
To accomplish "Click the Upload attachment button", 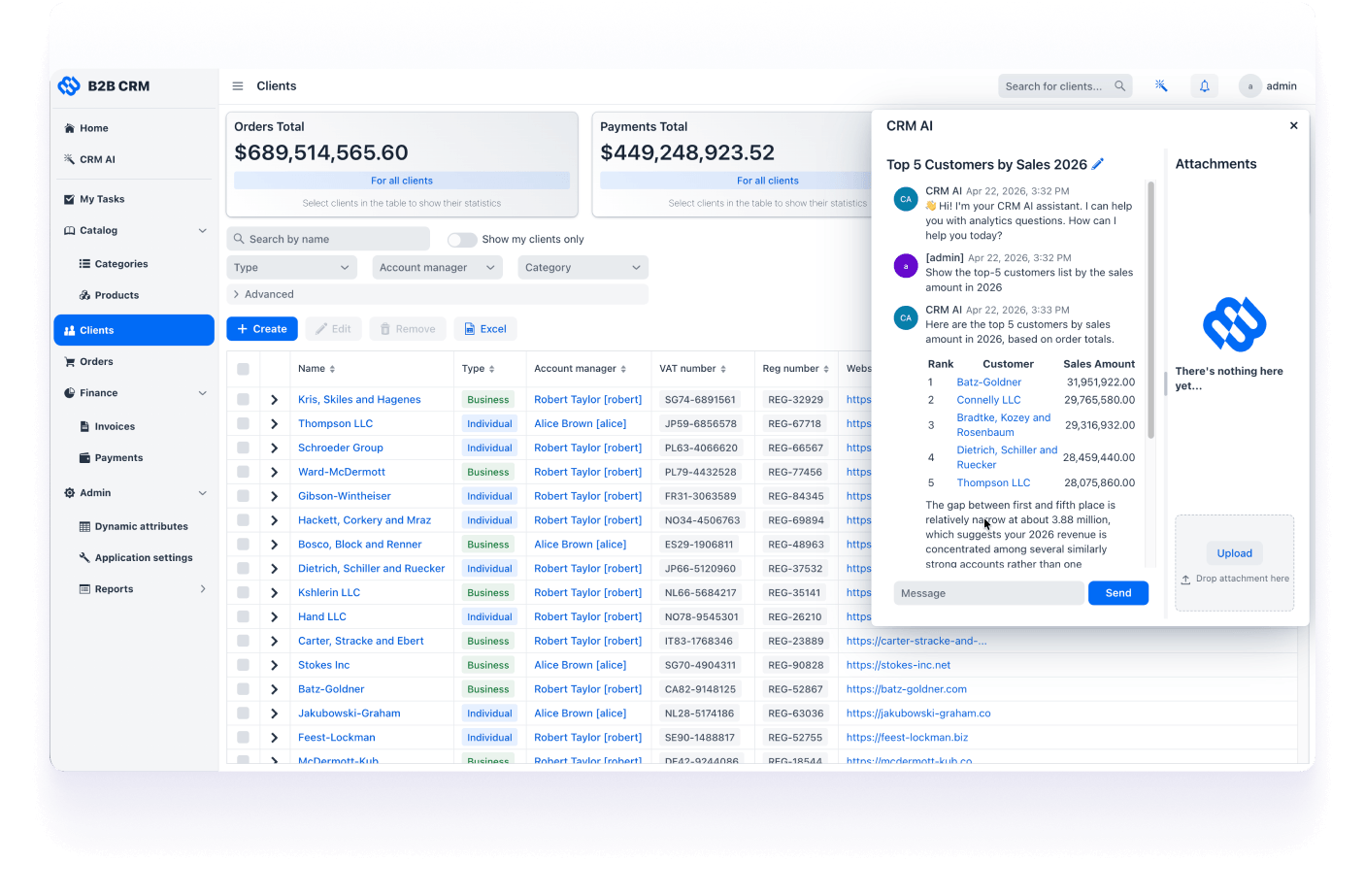I will 1234,553.
